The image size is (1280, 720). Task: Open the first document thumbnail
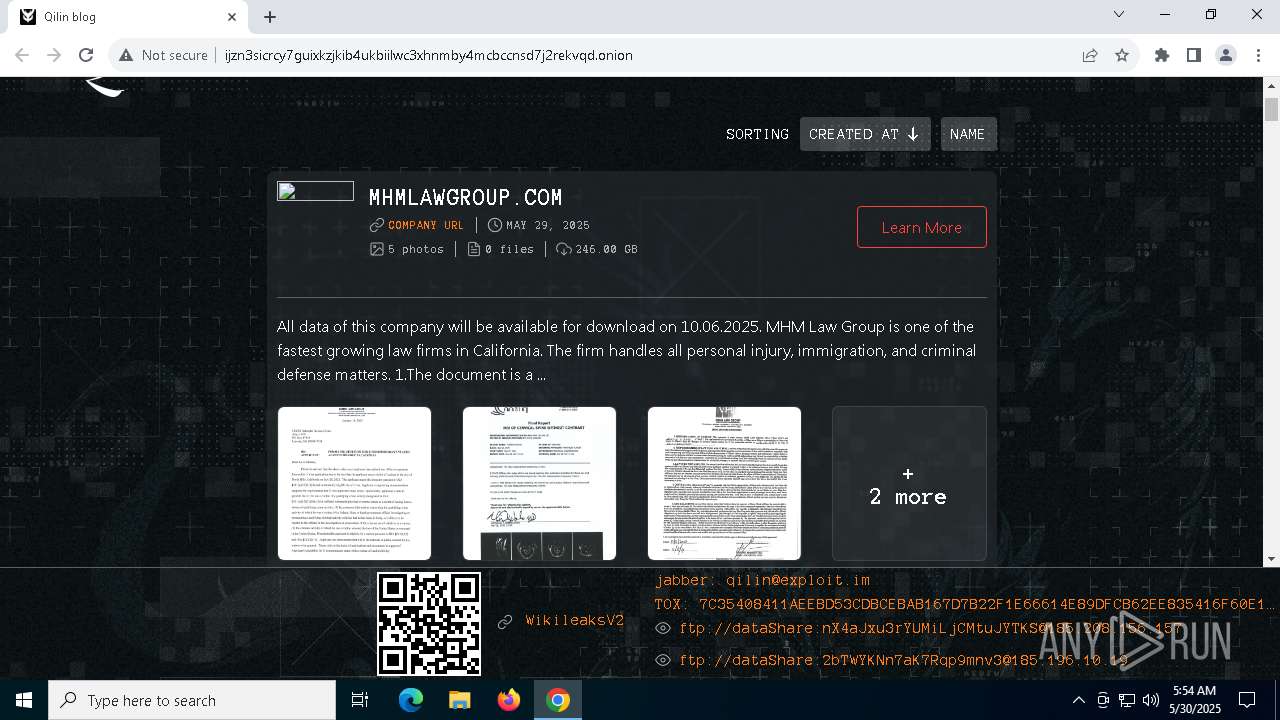click(354, 483)
